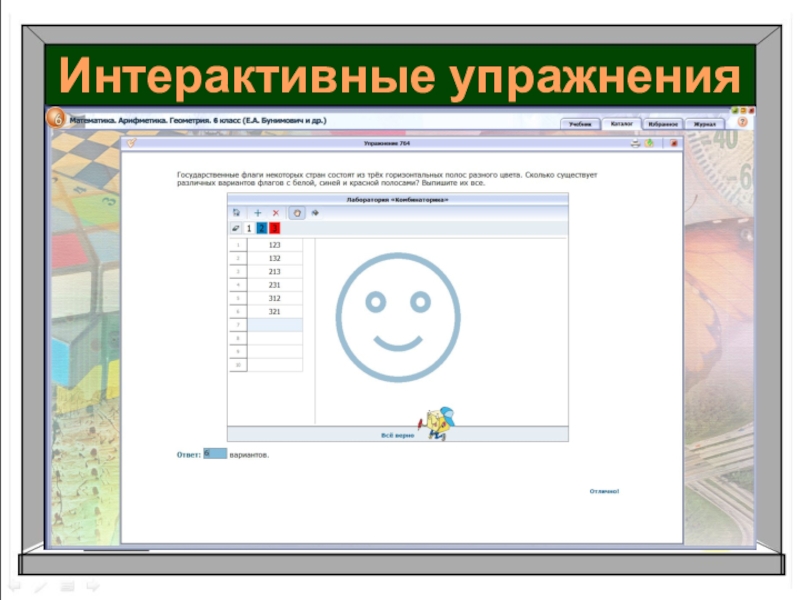Select table cell containing 231
This screenshot has width=800, height=600.
(274, 285)
